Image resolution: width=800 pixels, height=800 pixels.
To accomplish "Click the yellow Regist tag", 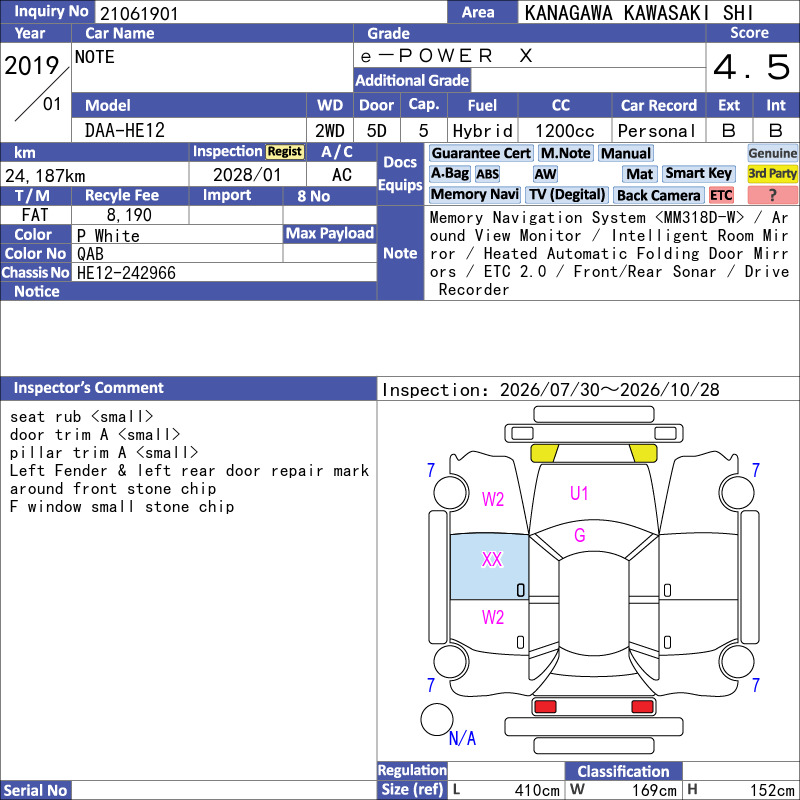I will (285, 152).
